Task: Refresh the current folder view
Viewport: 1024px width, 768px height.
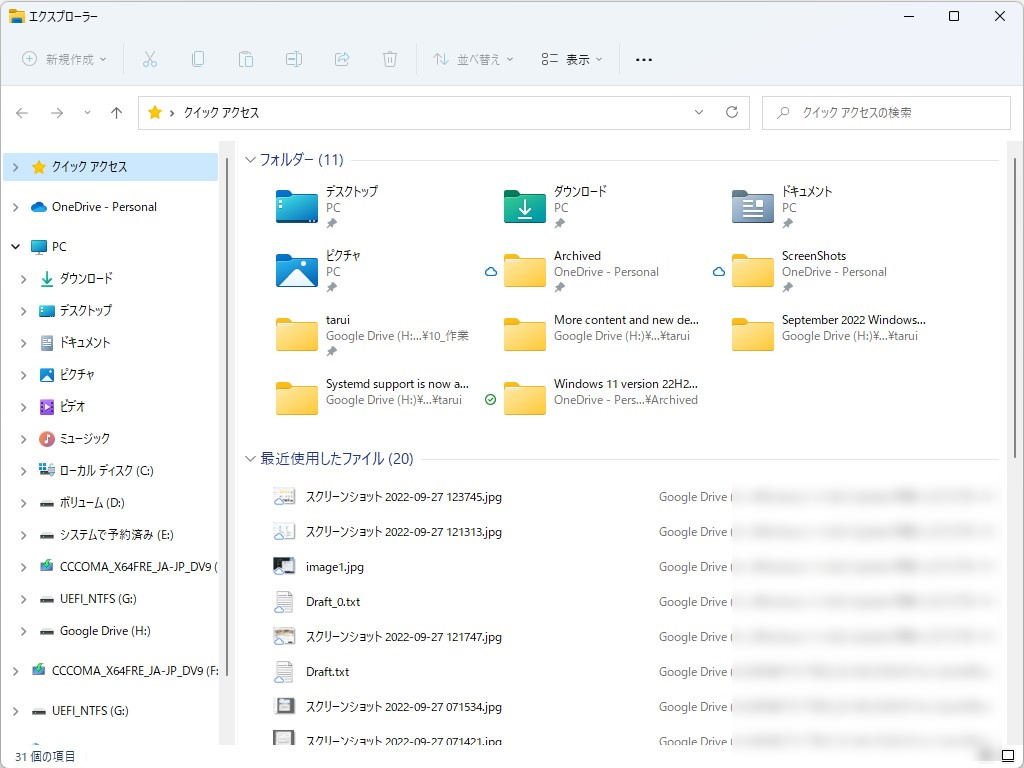Action: coord(732,112)
